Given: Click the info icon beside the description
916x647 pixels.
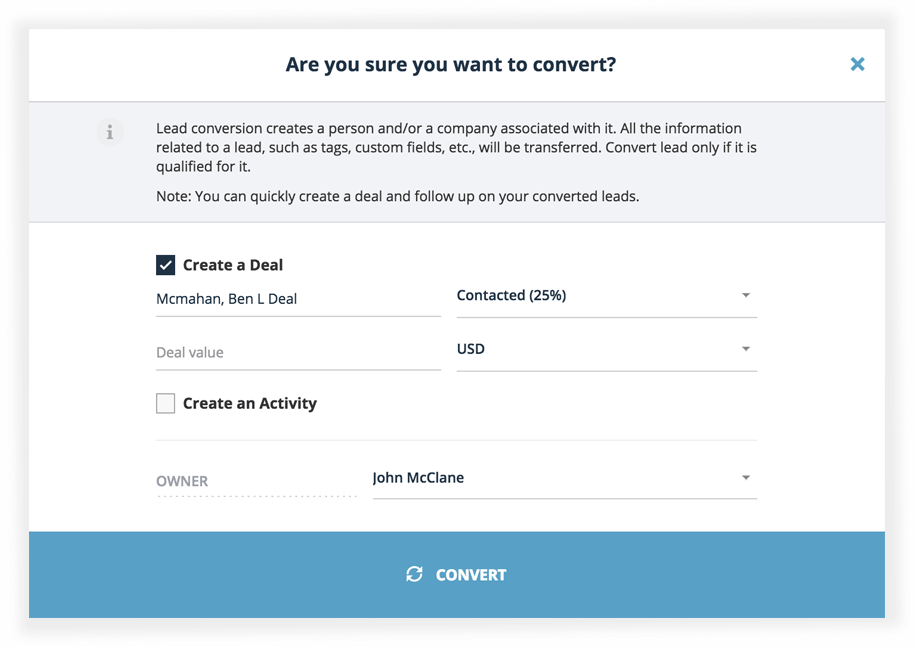Looking at the screenshot, I should tap(110, 132).
